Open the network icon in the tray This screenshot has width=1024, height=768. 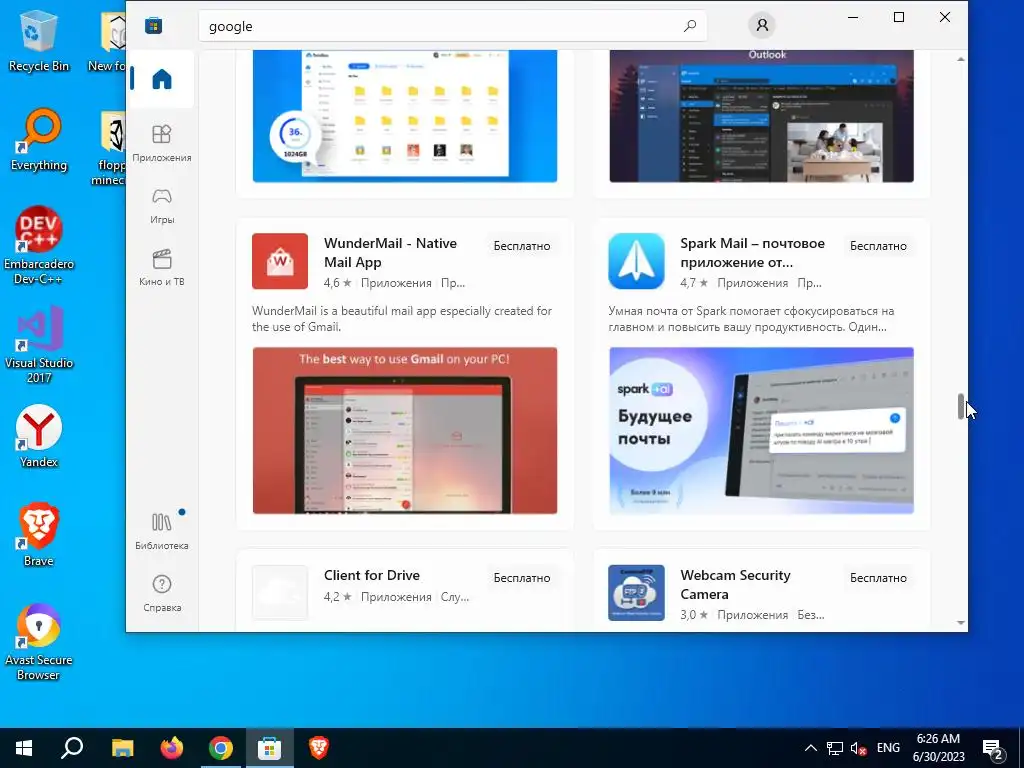point(835,748)
